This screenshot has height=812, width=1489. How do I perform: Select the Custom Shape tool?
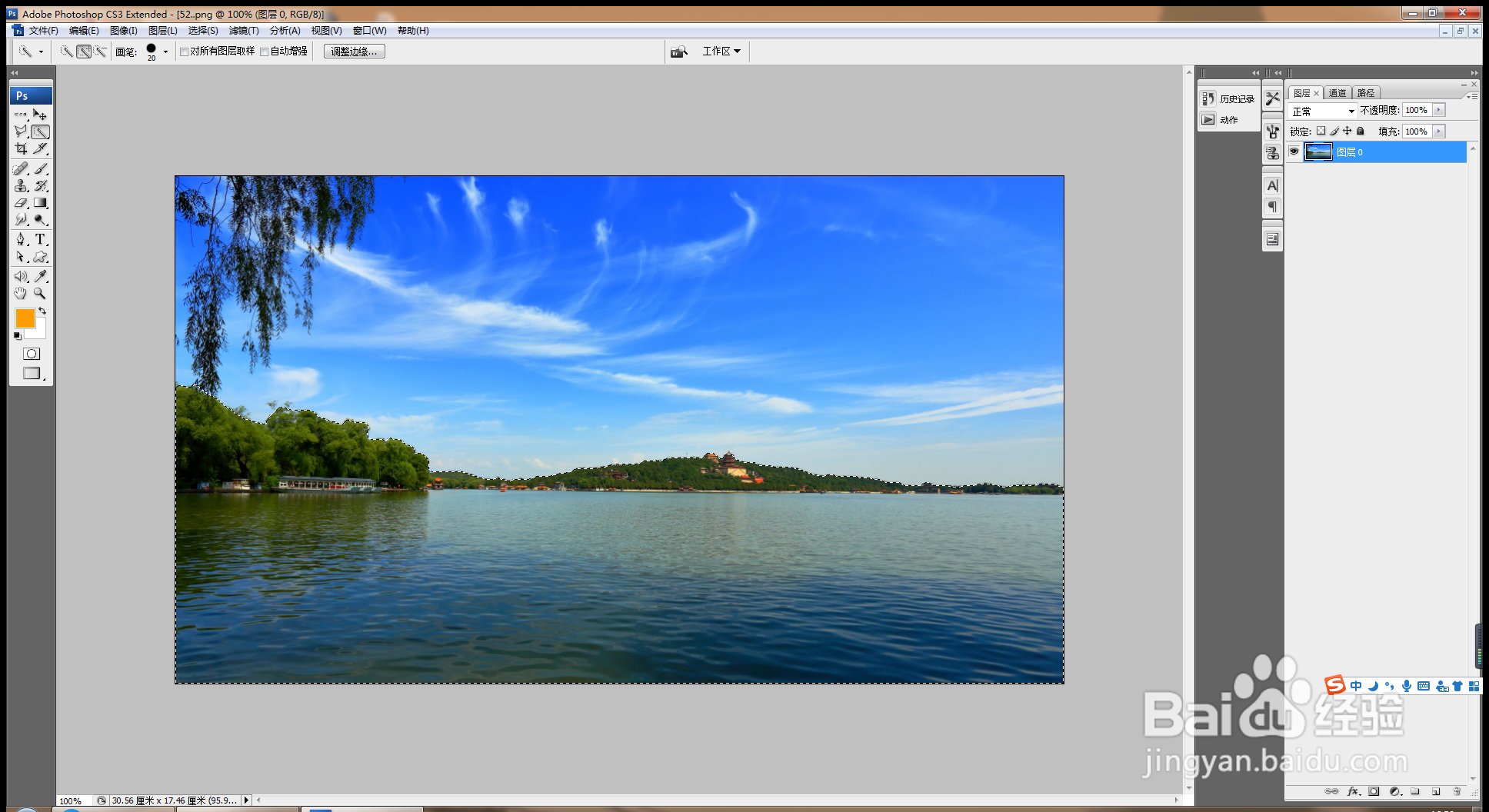(x=40, y=257)
